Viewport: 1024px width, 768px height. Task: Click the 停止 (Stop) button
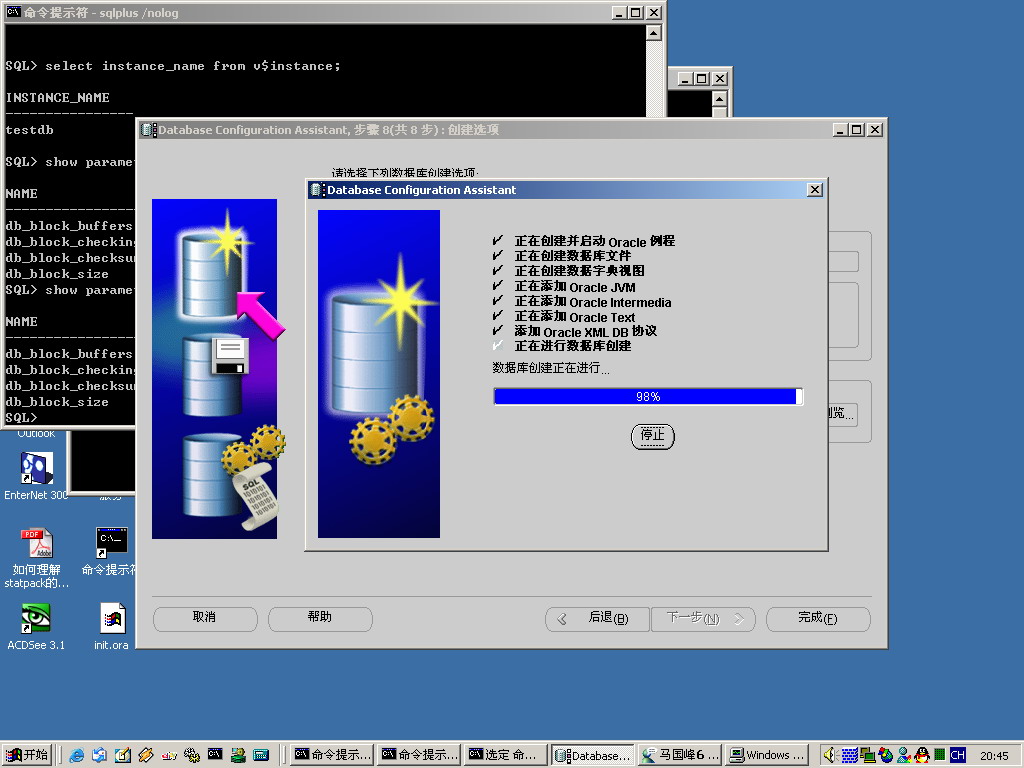(x=652, y=436)
